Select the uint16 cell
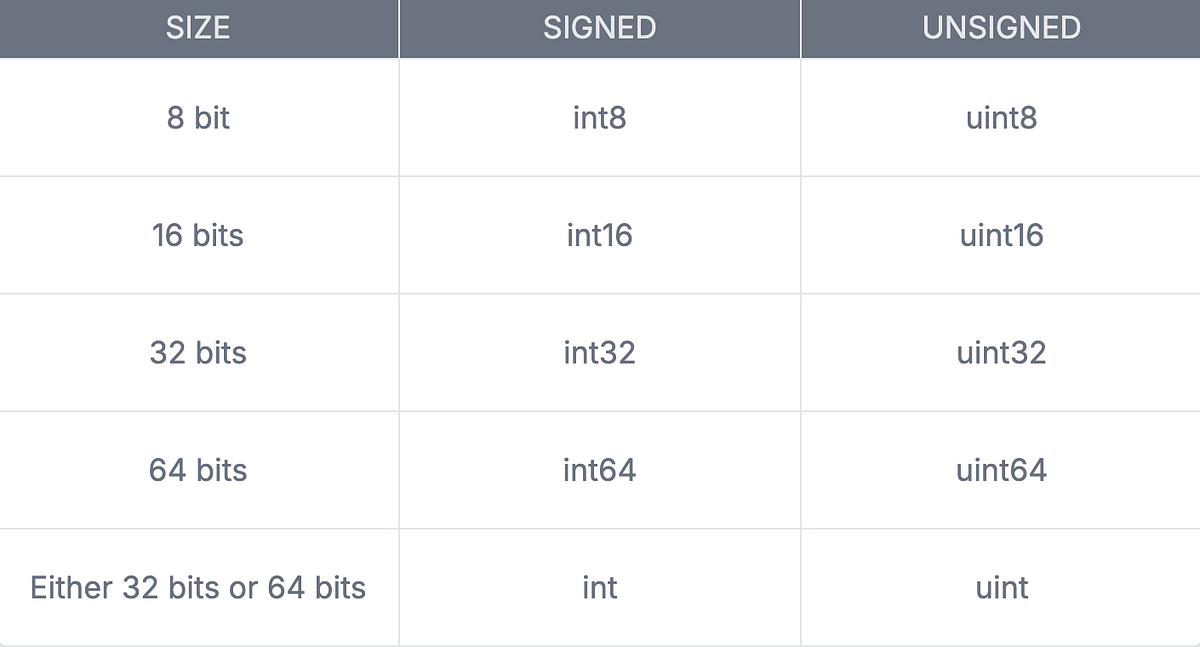Viewport: 1200px width, 647px height. 1001,235
